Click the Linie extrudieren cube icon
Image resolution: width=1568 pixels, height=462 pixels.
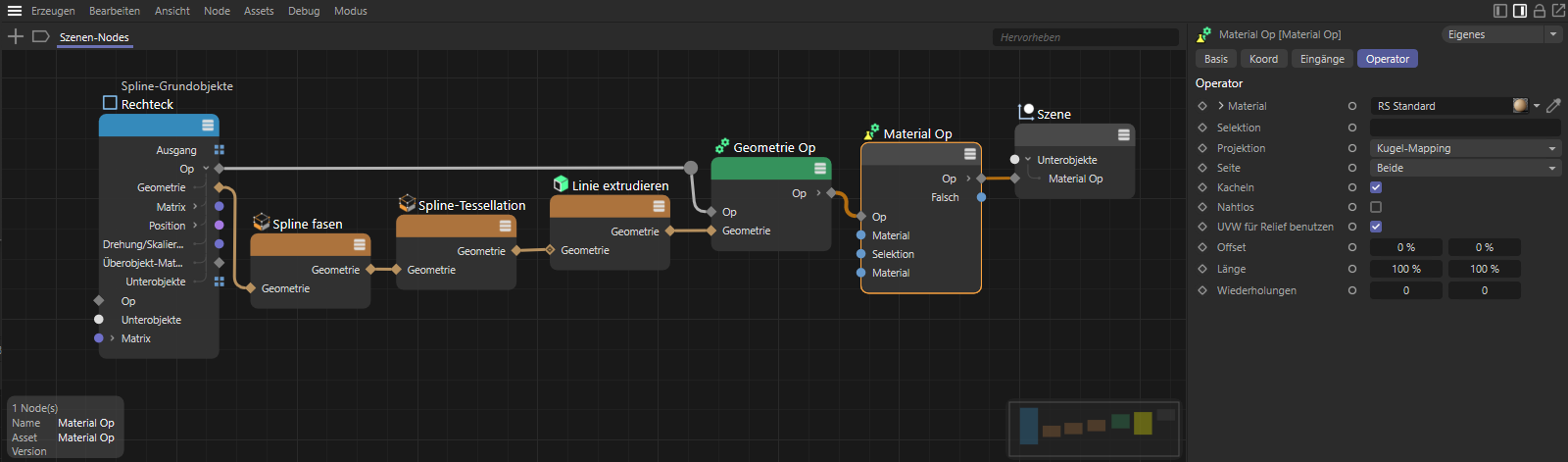(x=561, y=184)
